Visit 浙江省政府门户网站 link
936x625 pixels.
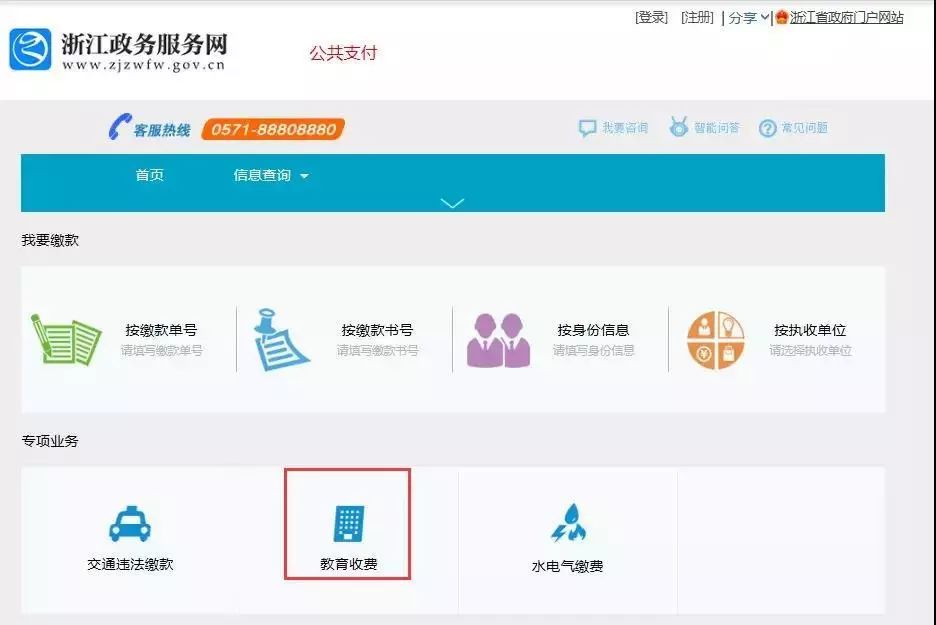point(846,18)
